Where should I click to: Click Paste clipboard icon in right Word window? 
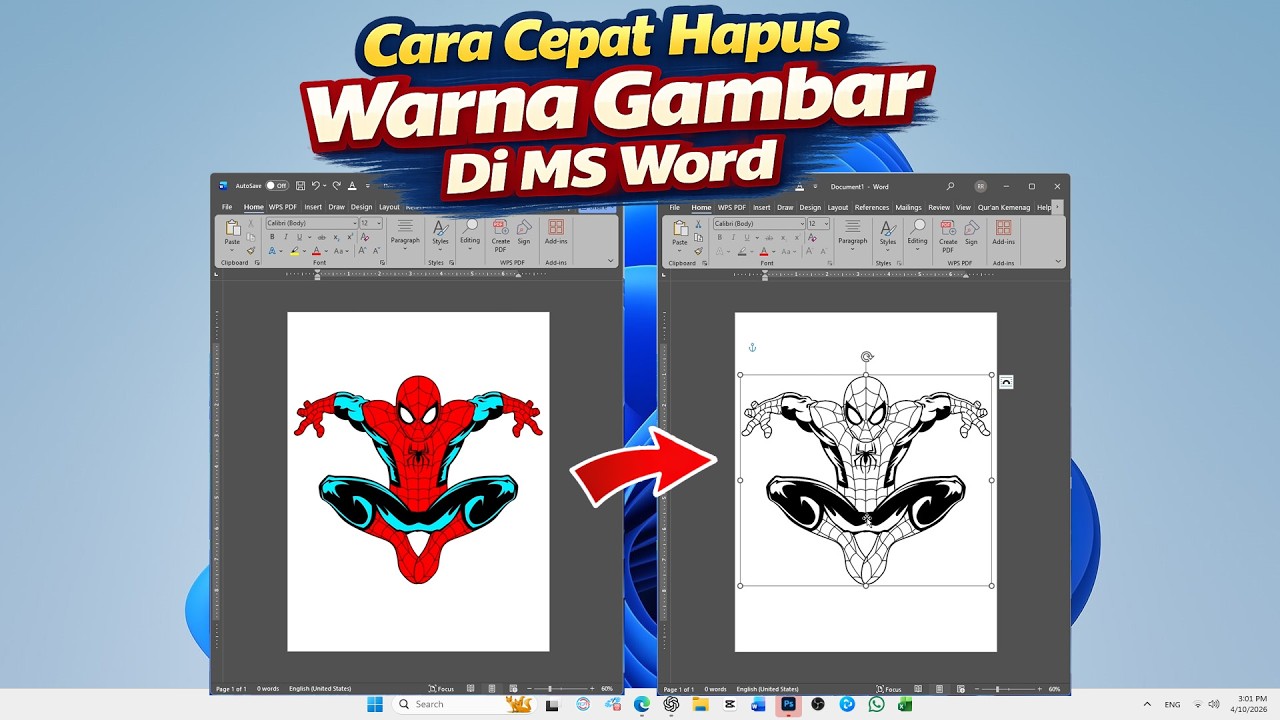click(x=680, y=228)
